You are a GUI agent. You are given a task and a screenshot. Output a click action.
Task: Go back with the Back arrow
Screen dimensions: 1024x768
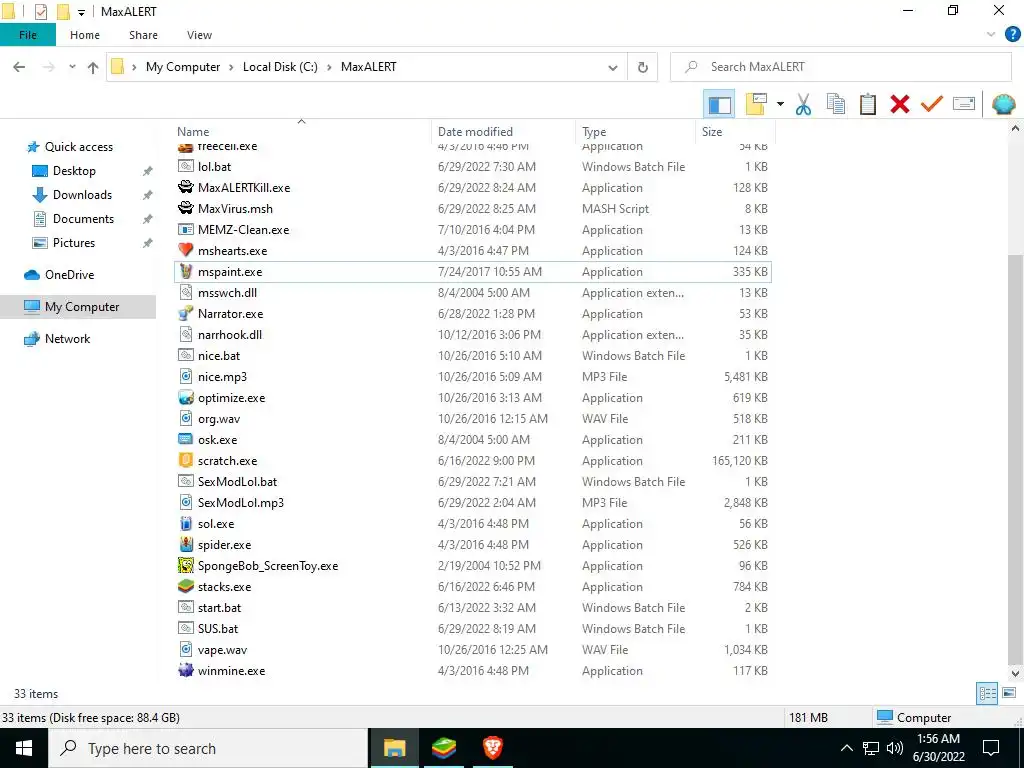(x=19, y=67)
